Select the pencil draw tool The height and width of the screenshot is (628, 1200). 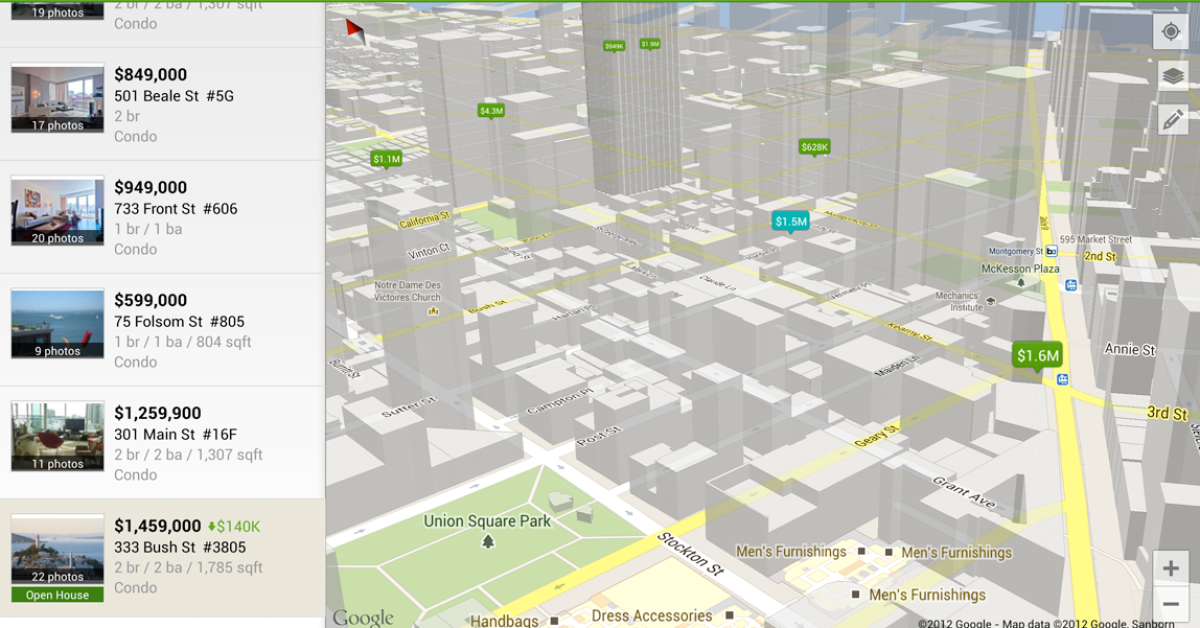pos(1170,120)
